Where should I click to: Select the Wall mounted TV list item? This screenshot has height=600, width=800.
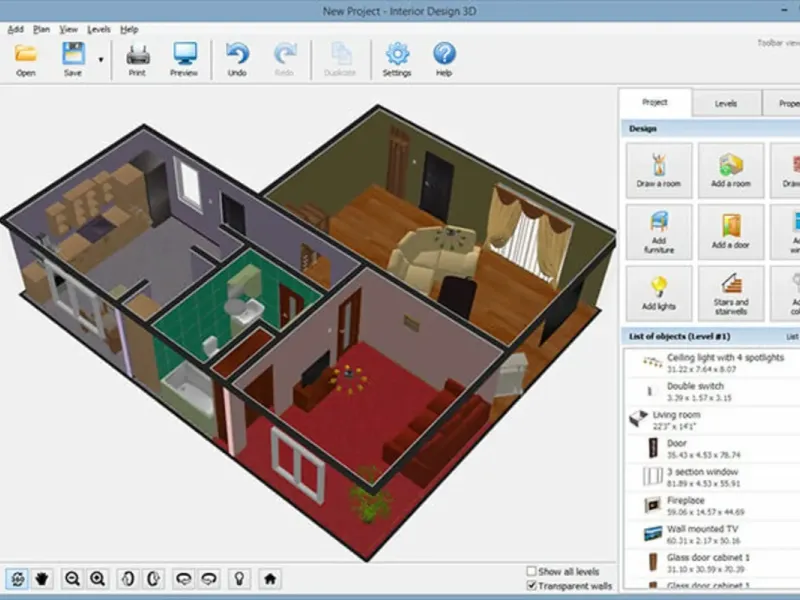tap(711, 534)
